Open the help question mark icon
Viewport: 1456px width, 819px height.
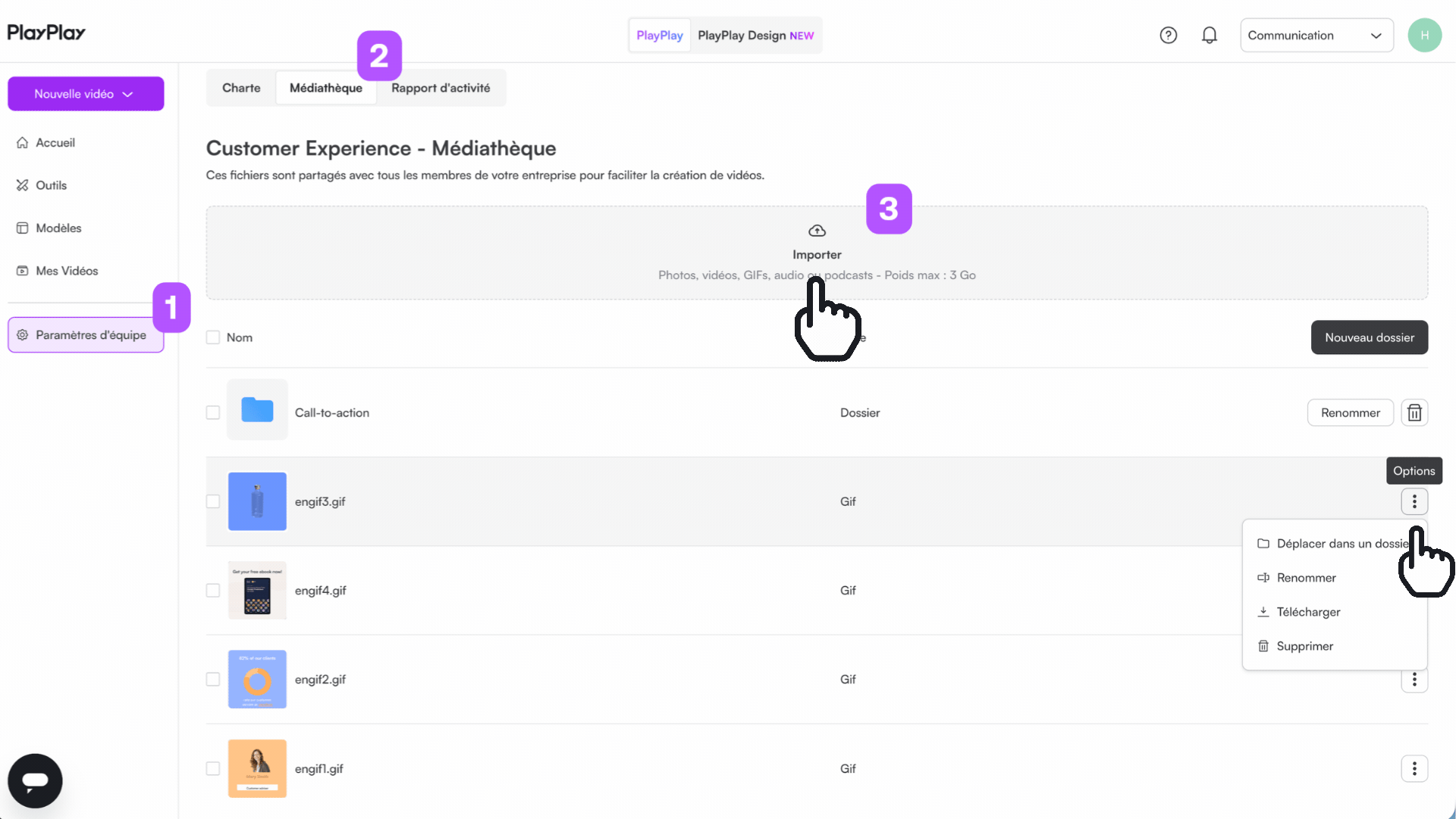point(1168,35)
